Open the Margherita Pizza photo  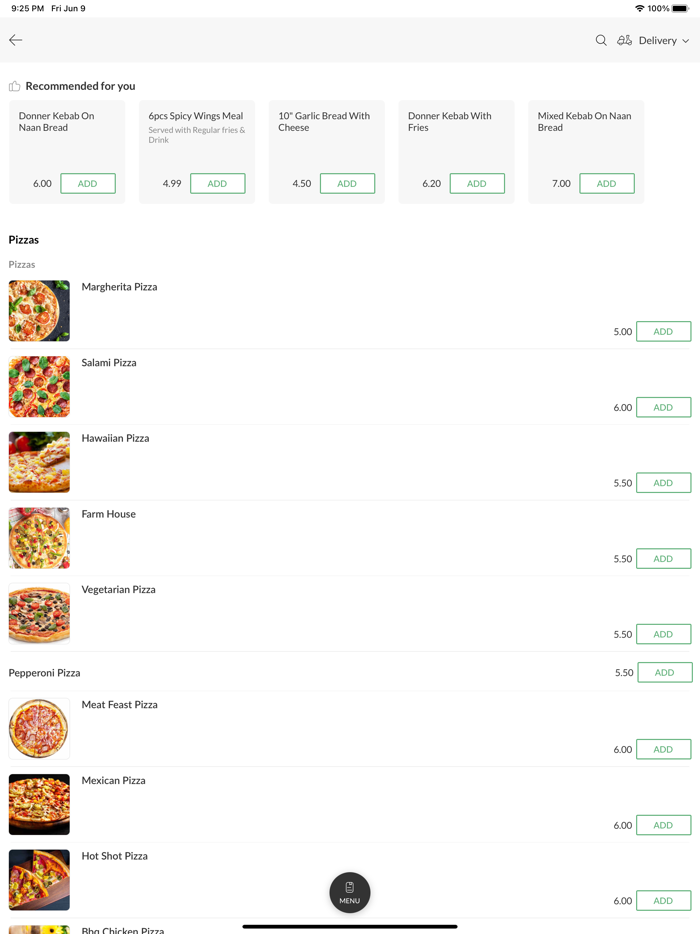pos(38,310)
